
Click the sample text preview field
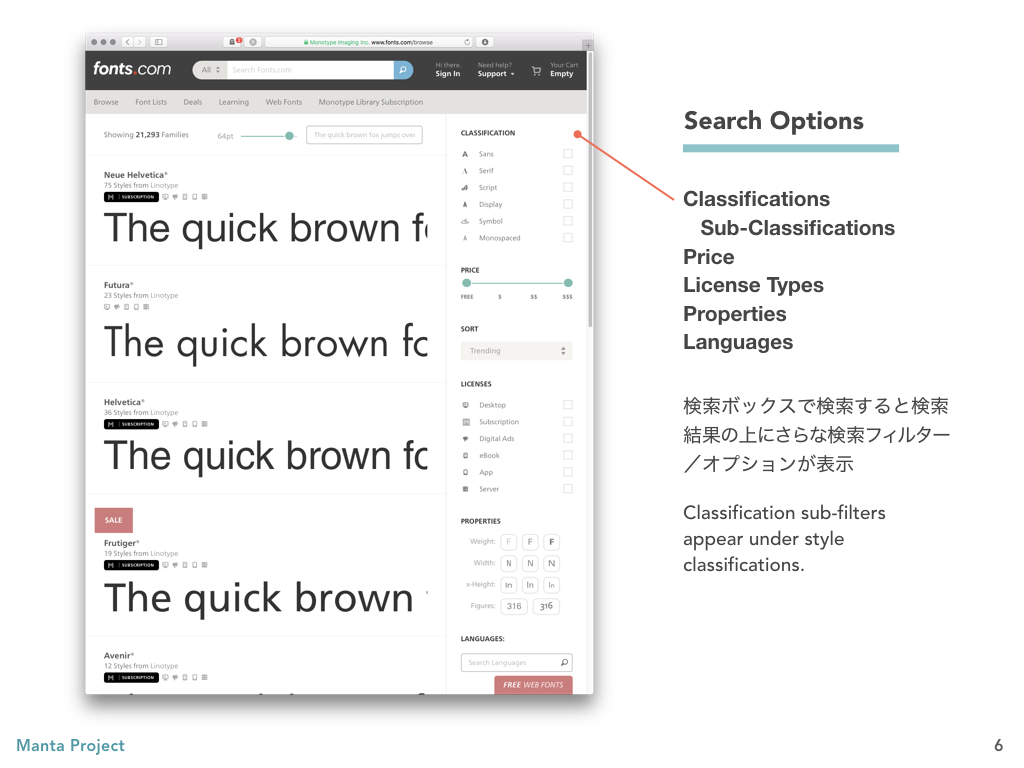pos(364,135)
